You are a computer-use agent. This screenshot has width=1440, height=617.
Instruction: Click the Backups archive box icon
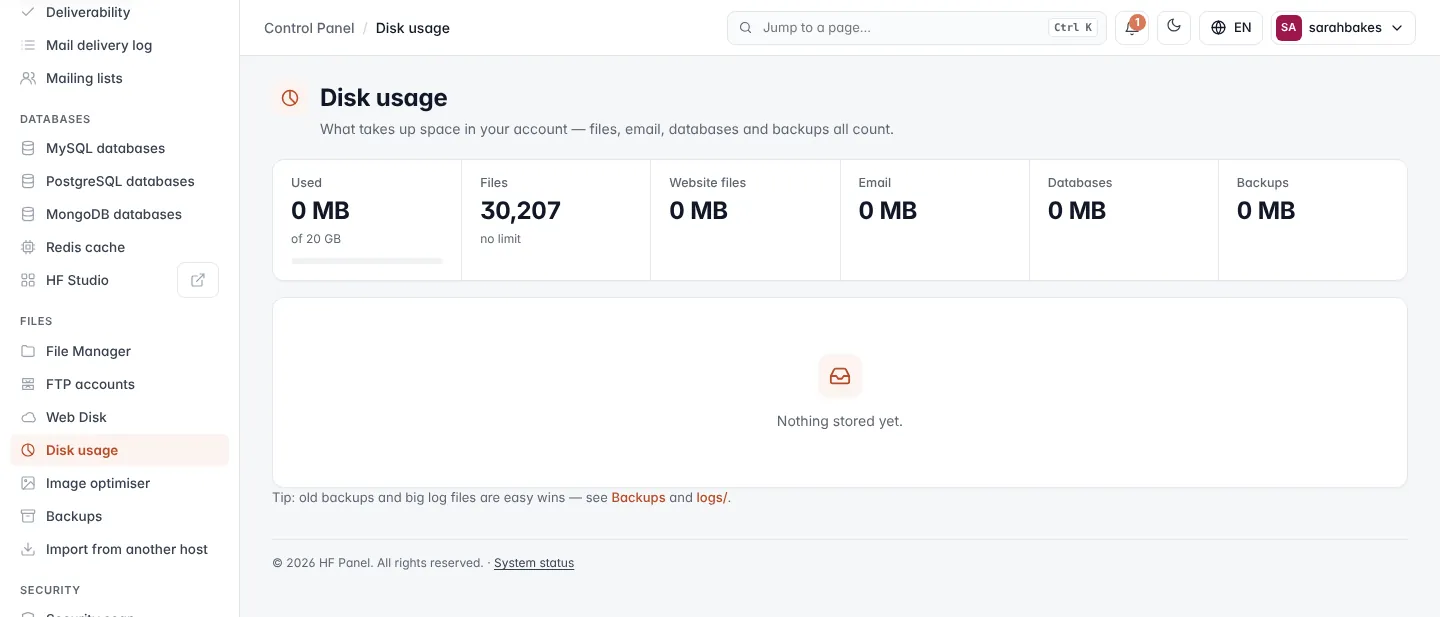(28, 516)
